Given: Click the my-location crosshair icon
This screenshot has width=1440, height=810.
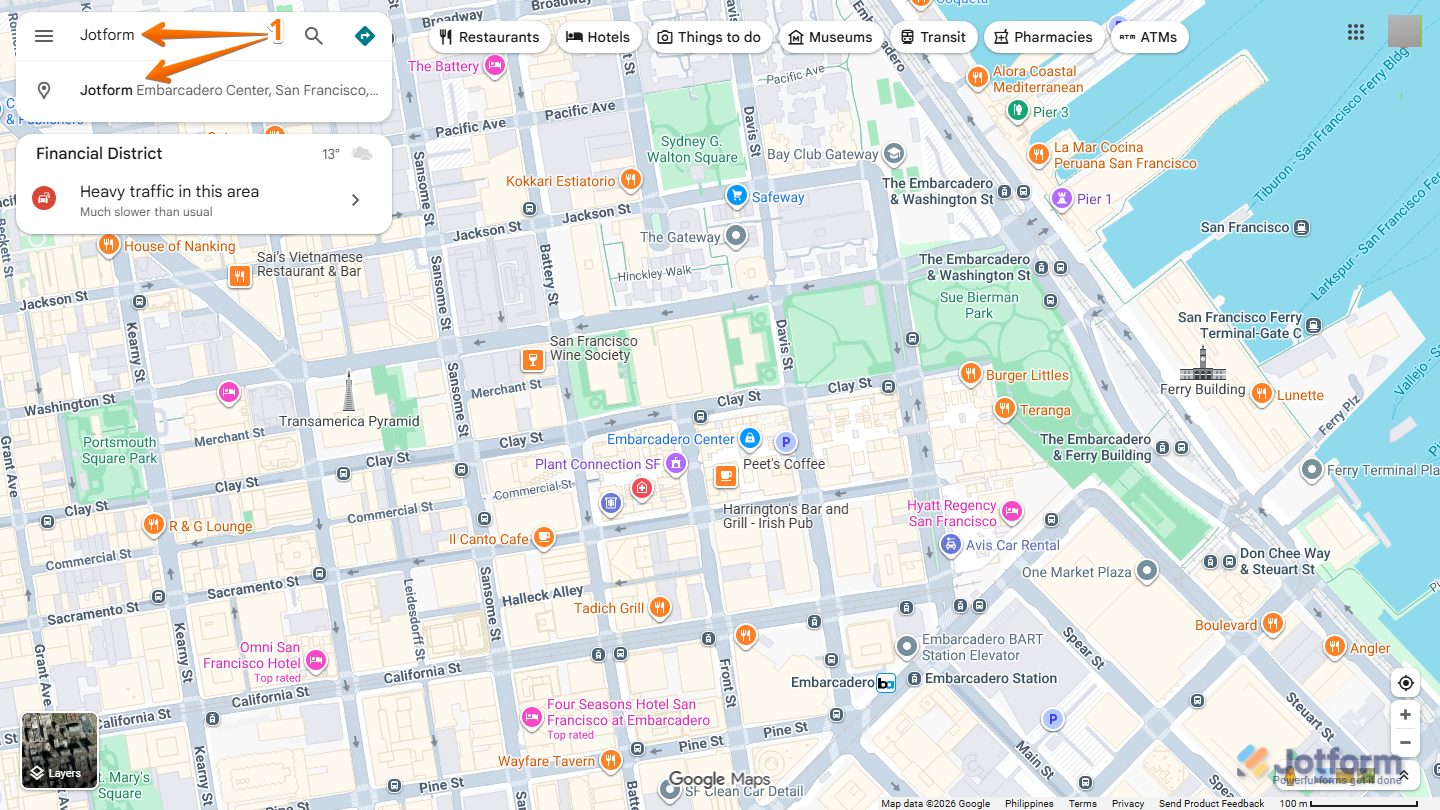Looking at the screenshot, I should point(1405,682).
